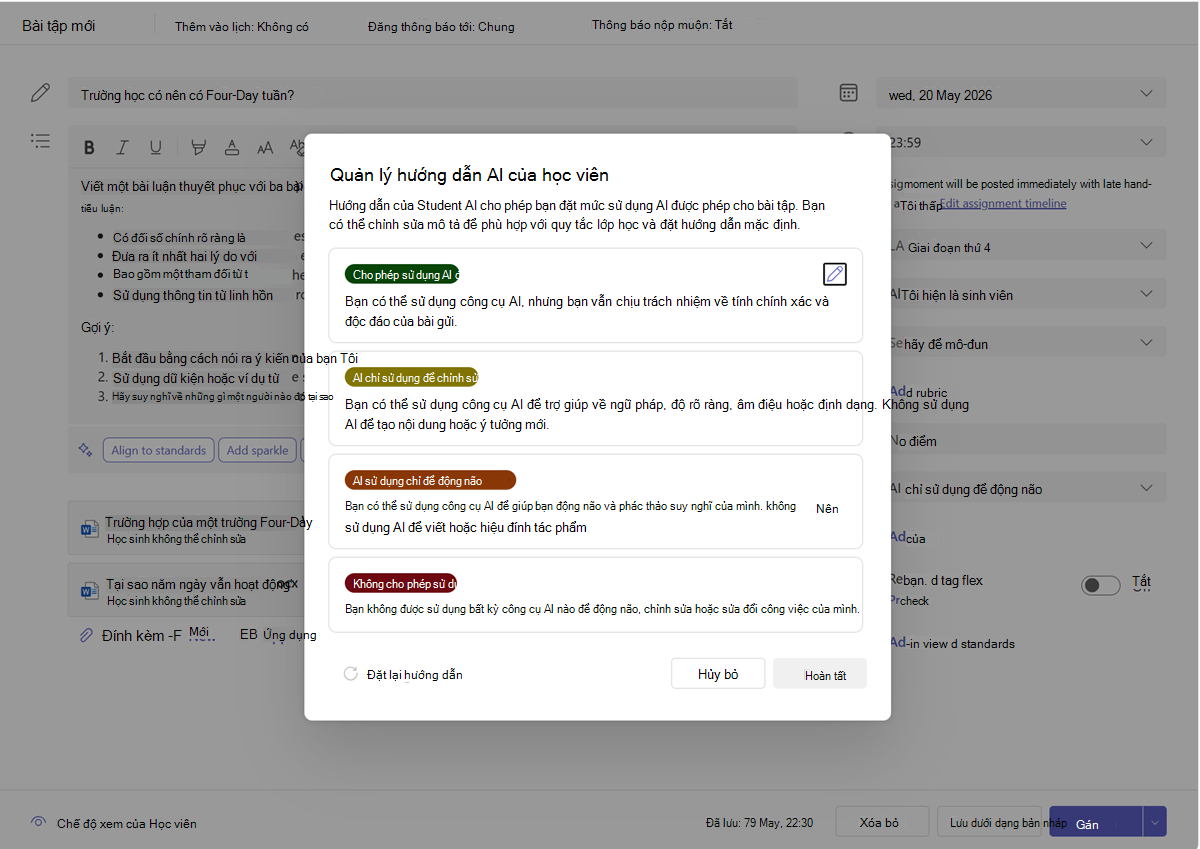Click Bài tập mới page title

point(59,26)
